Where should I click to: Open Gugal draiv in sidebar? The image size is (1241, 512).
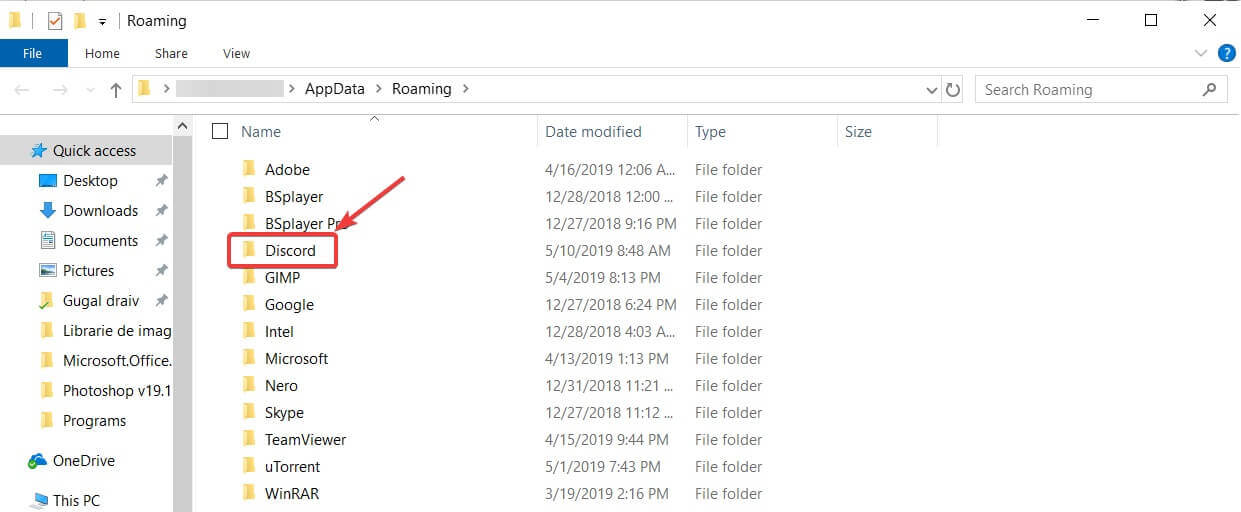(101, 300)
